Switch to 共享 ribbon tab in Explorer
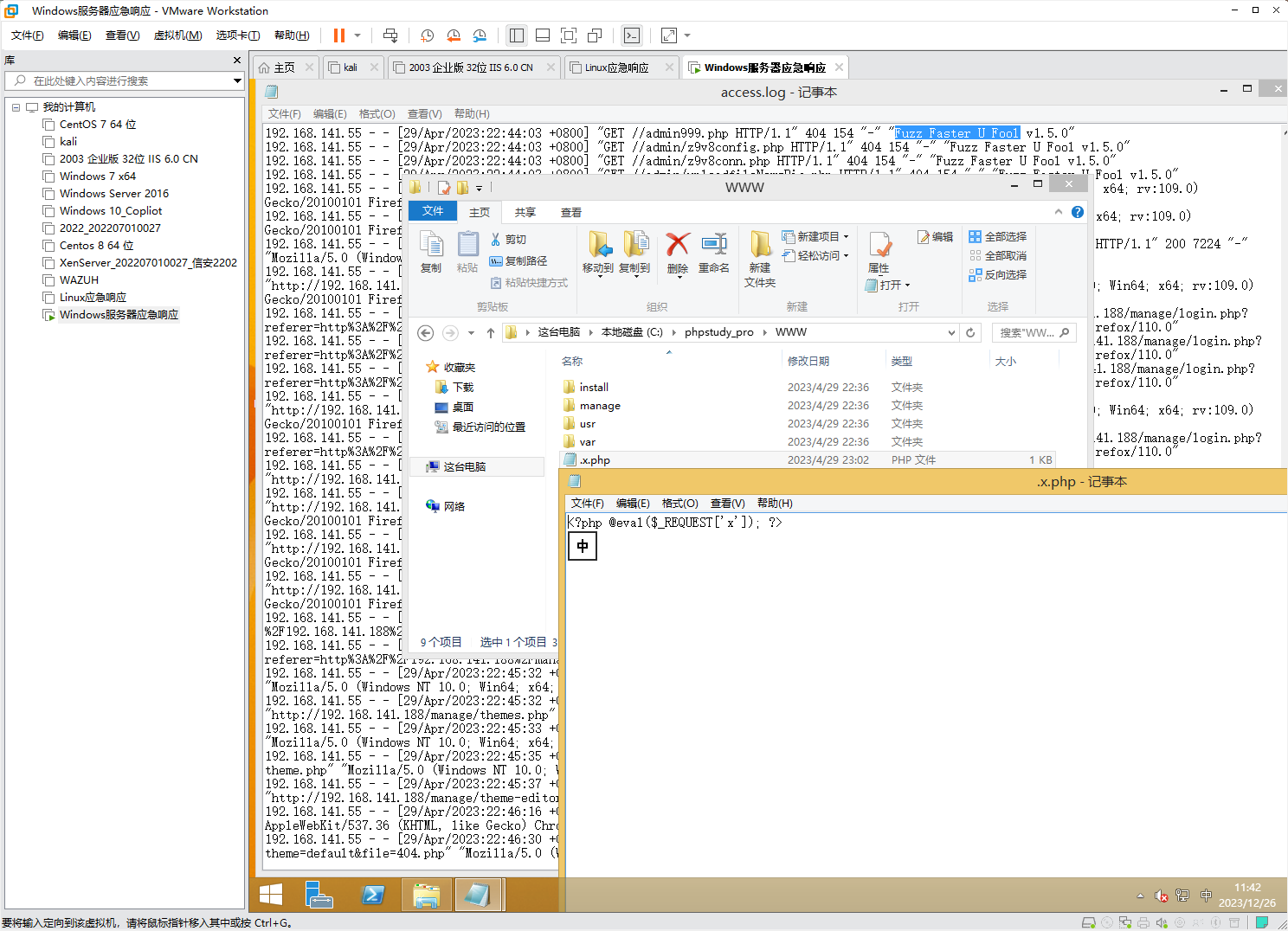The width and height of the screenshot is (1288, 931). click(x=525, y=212)
